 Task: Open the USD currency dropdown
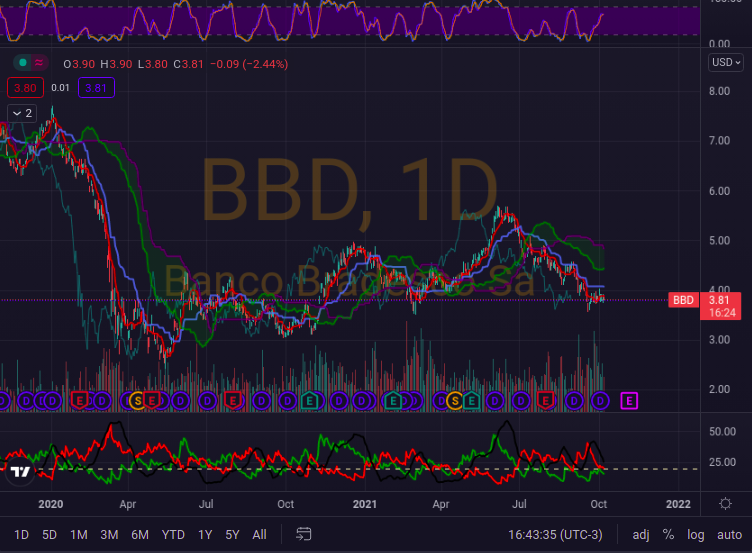pyautogui.click(x=726, y=62)
